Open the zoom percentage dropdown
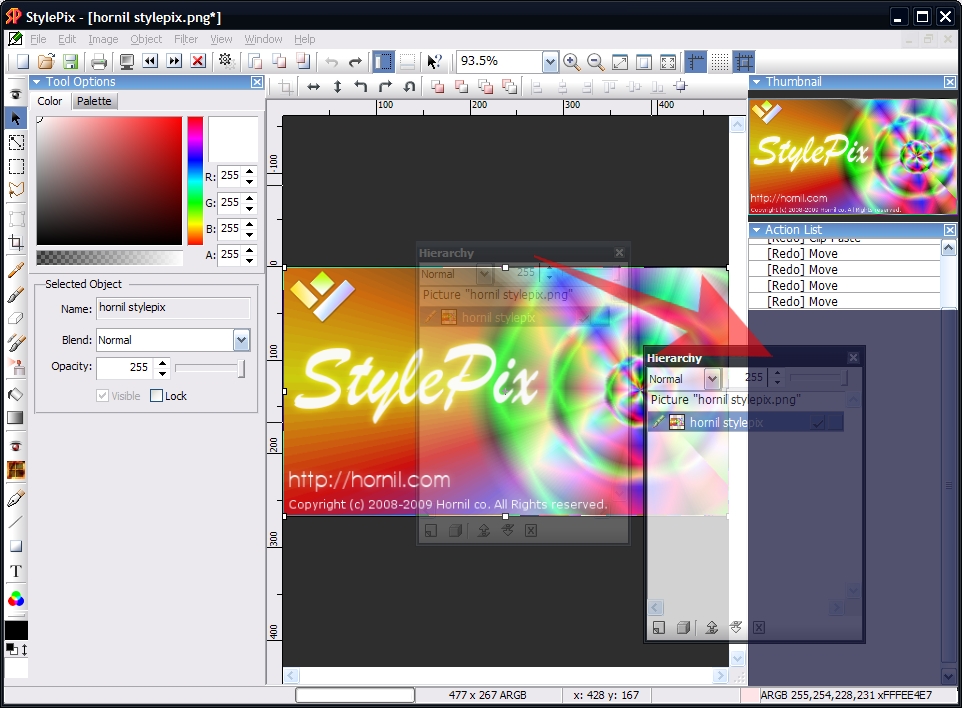 550,62
